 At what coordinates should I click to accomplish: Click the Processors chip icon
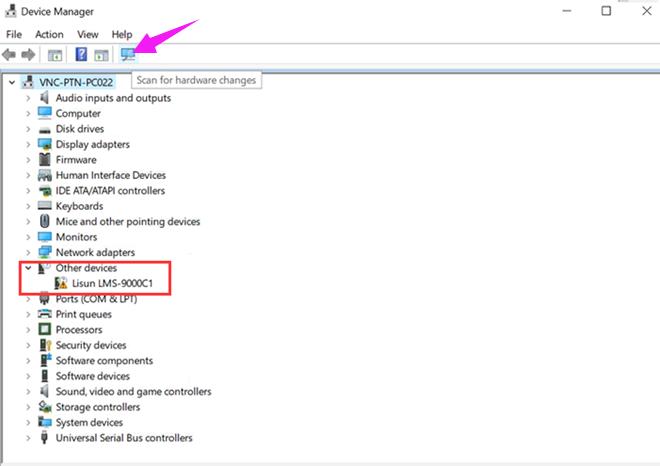pos(45,329)
